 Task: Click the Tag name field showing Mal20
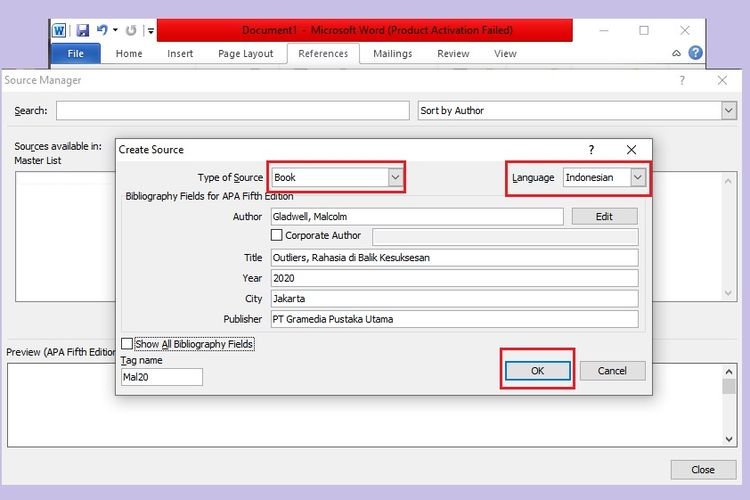pyautogui.click(x=162, y=377)
